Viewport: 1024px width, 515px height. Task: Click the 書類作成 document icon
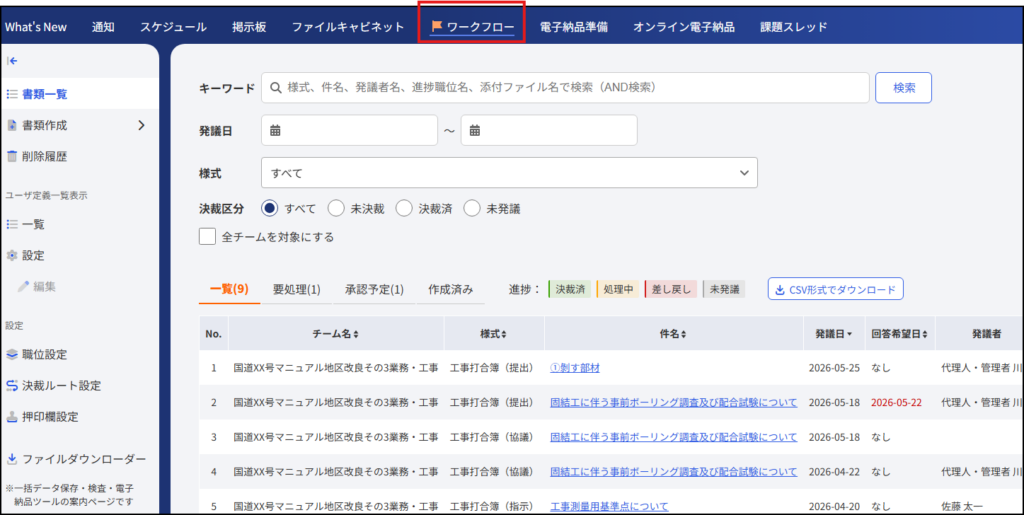coord(12,125)
